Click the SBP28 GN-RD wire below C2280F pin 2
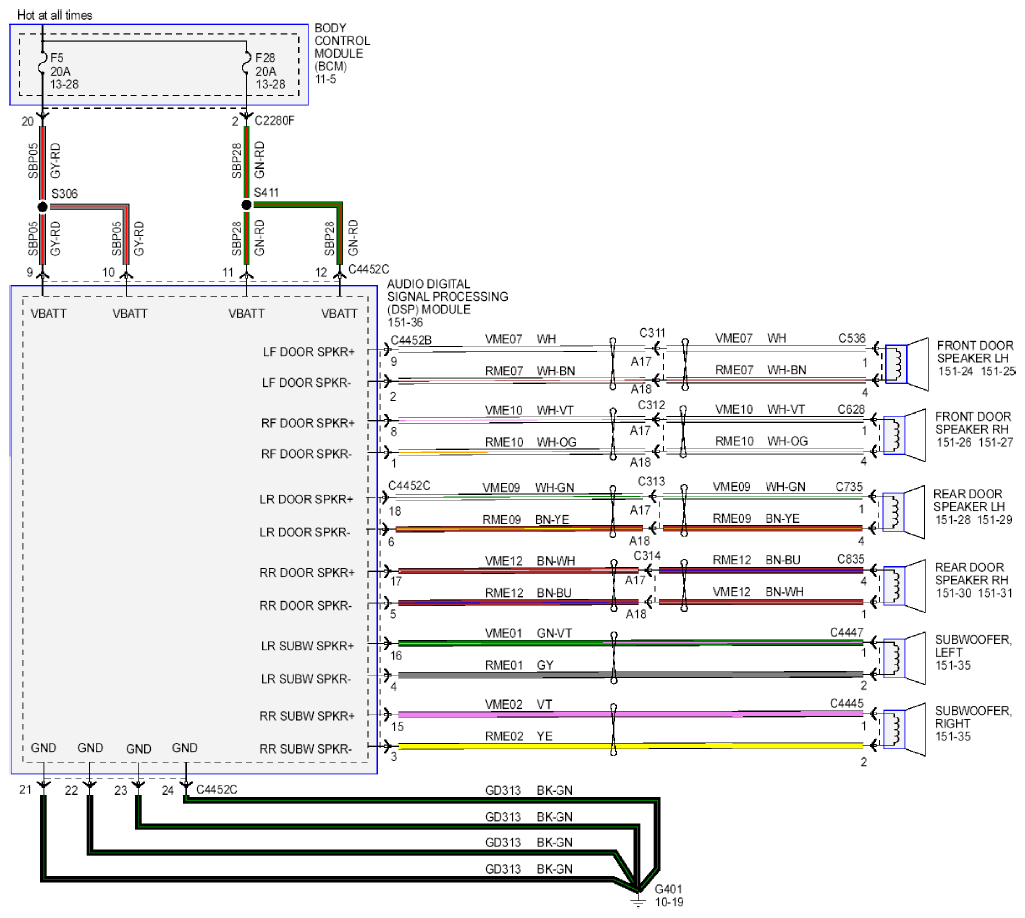 coord(246,161)
